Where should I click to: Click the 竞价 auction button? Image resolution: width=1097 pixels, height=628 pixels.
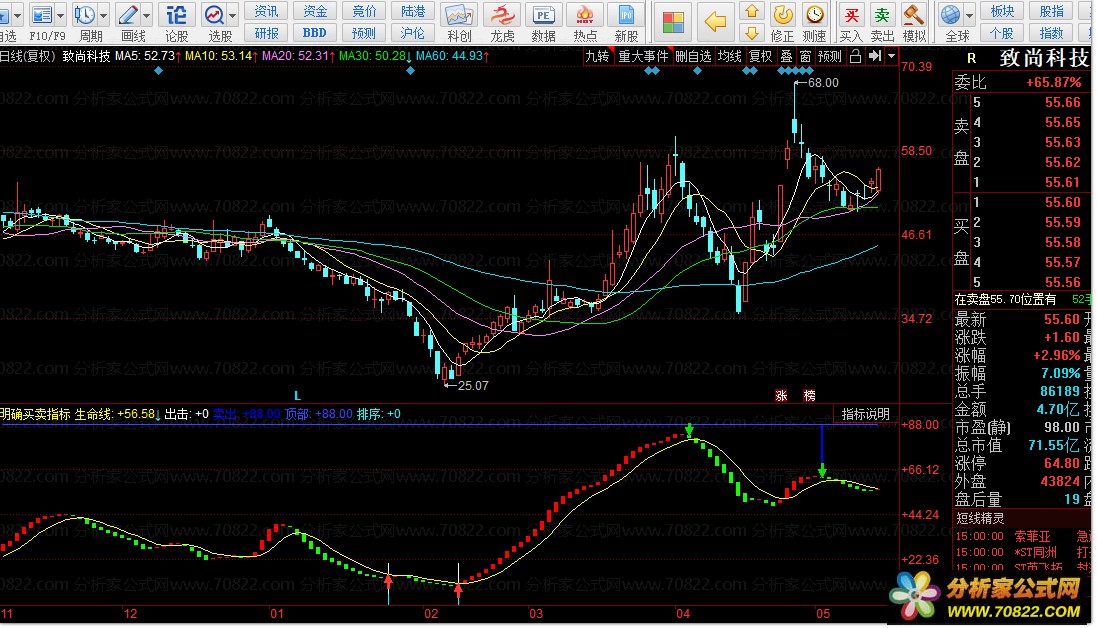point(364,11)
